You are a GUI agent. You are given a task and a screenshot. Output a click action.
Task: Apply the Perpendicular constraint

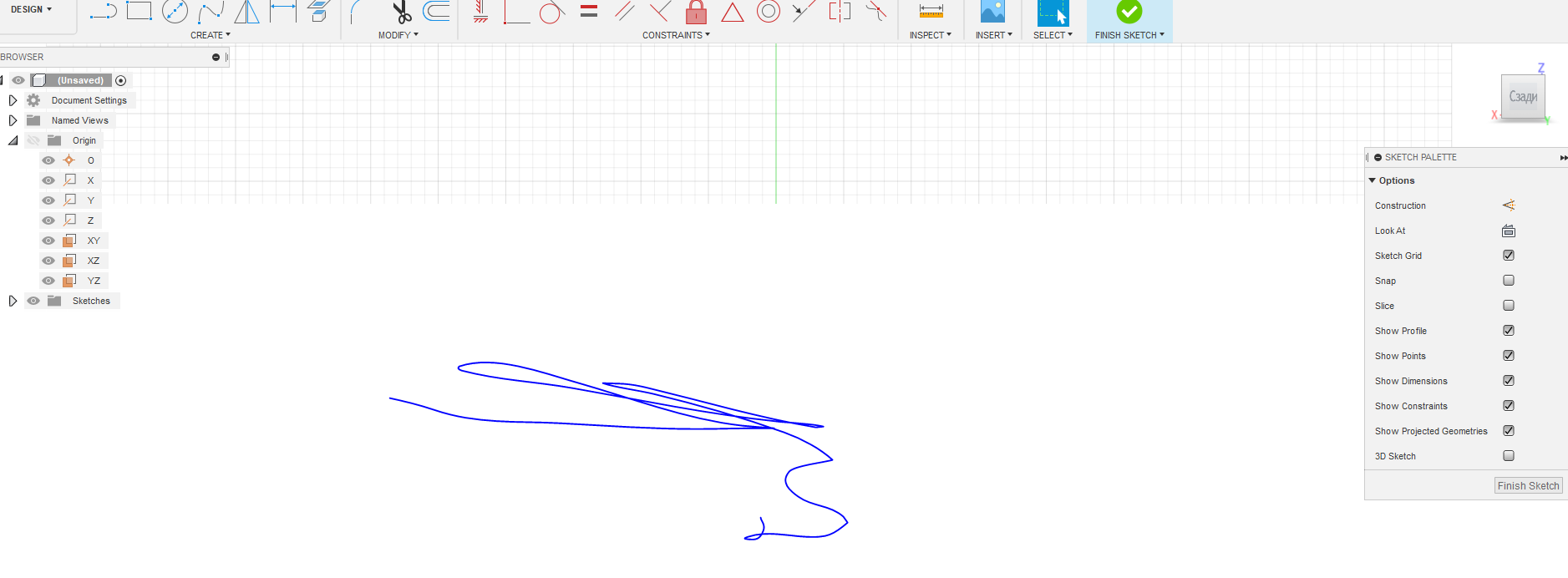point(660,11)
